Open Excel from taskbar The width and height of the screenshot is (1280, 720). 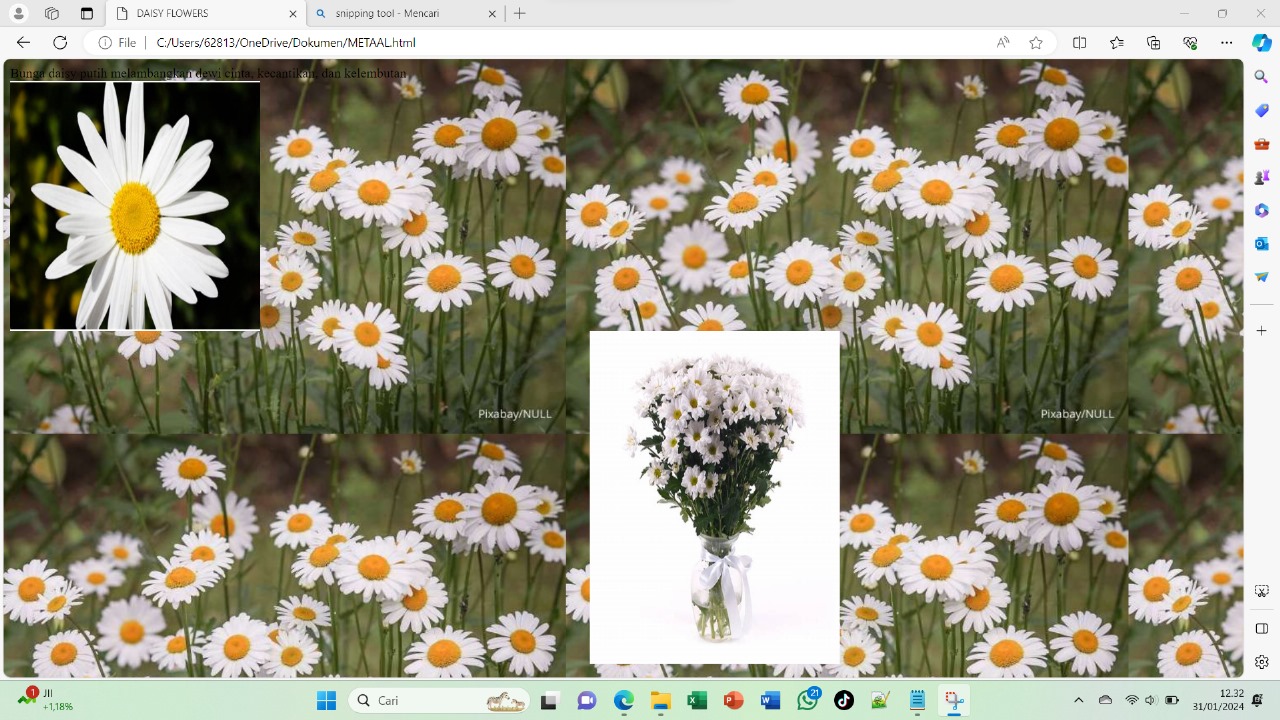point(697,701)
